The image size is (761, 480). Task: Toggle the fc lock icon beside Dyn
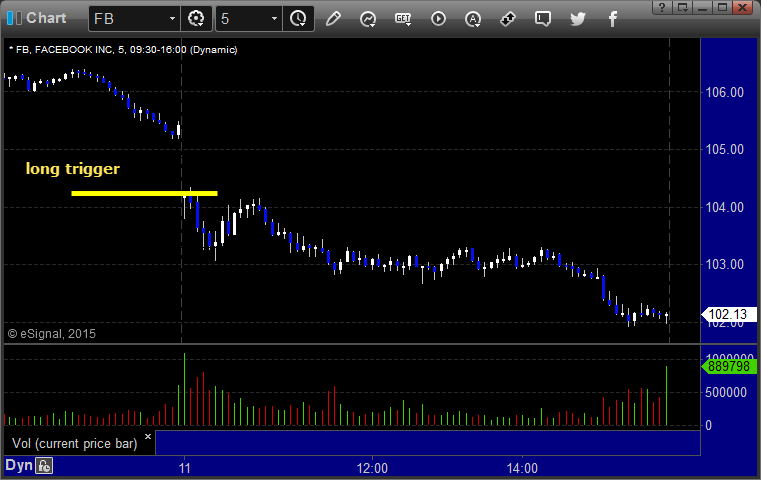pyautogui.click(x=44, y=466)
